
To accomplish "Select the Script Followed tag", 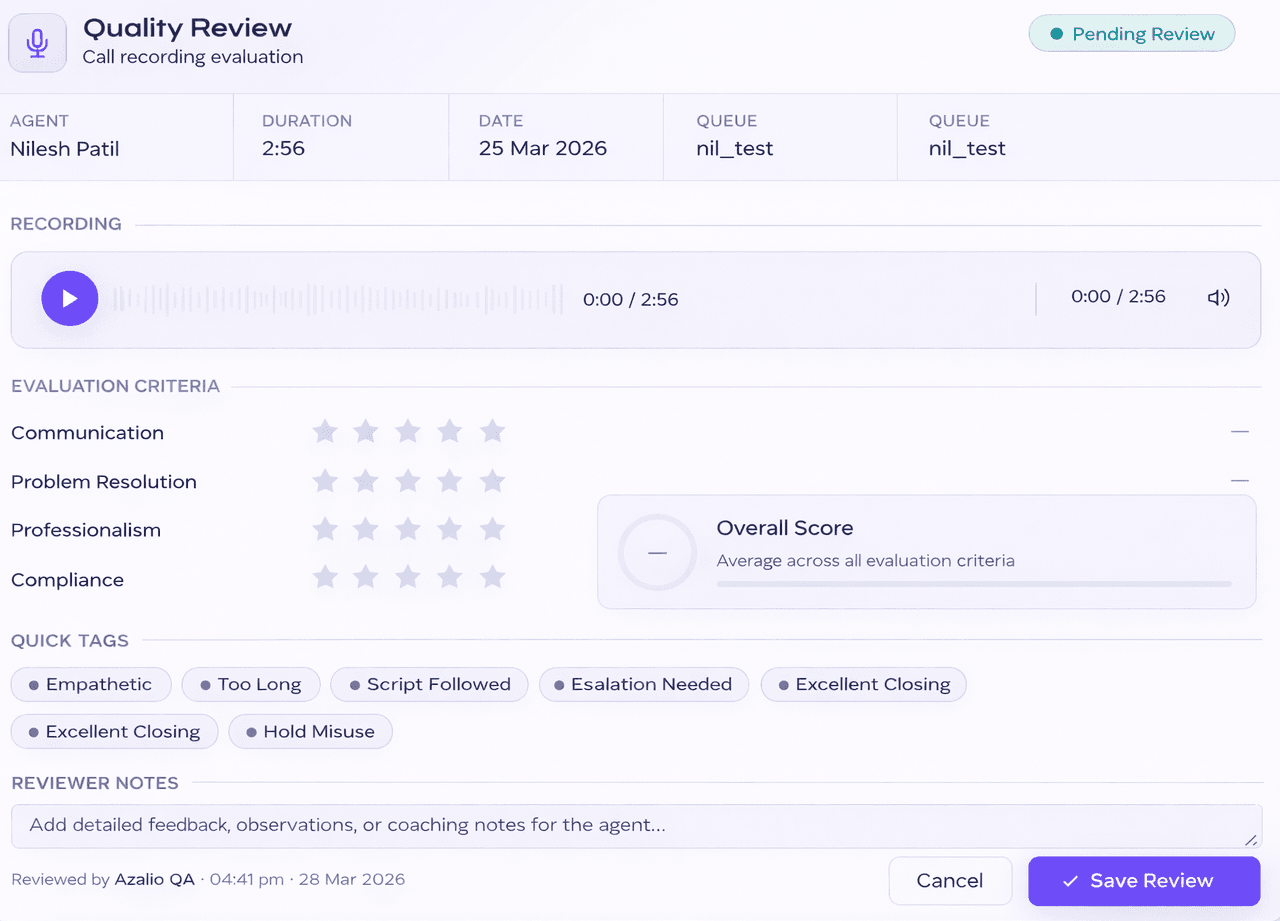I will pos(428,684).
